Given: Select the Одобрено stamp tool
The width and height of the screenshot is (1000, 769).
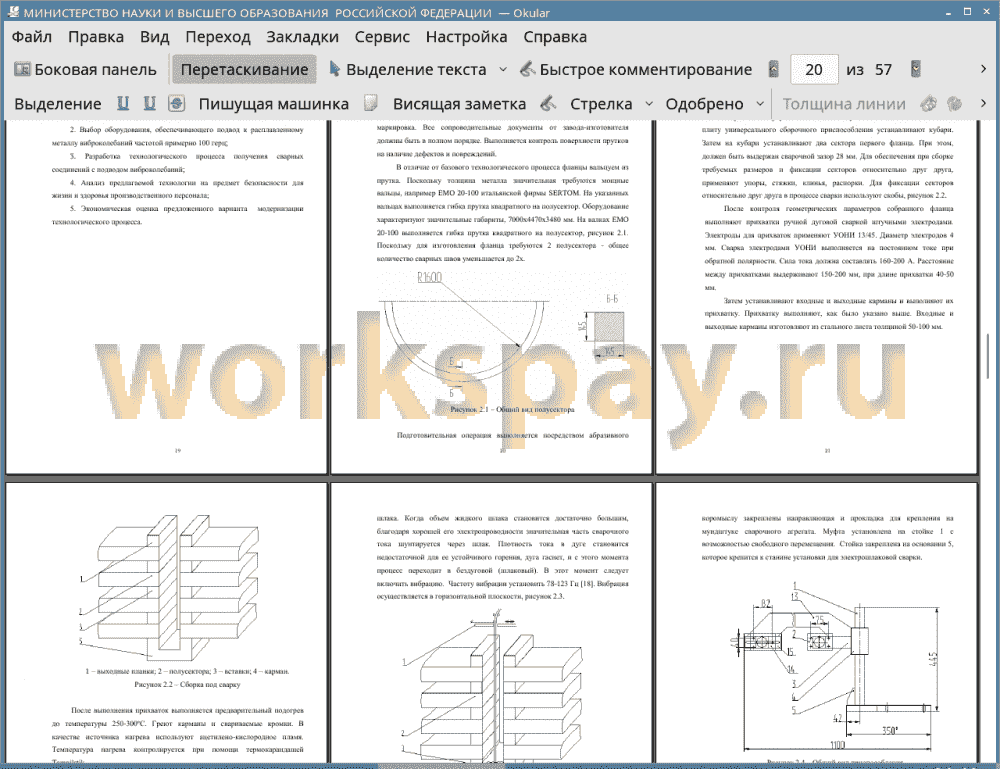Looking at the screenshot, I should (x=704, y=104).
